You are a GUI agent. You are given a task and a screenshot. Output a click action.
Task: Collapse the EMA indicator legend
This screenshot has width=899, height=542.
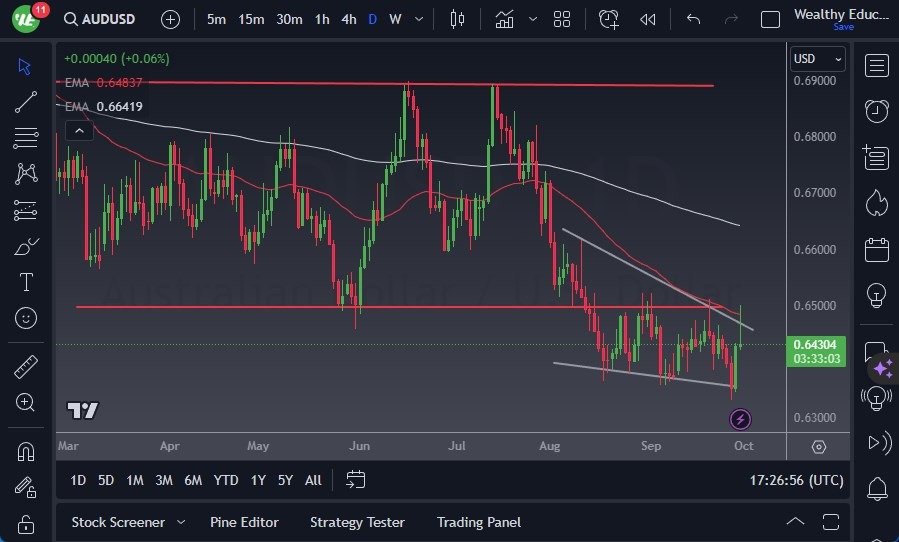point(77,130)
